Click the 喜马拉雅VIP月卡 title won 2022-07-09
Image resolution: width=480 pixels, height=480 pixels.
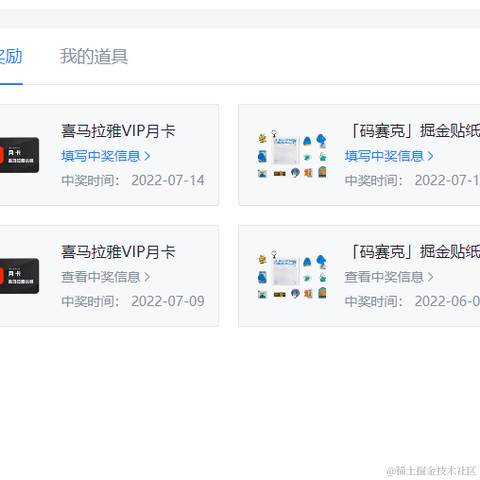pyautogui.click(x=118, y=252)
